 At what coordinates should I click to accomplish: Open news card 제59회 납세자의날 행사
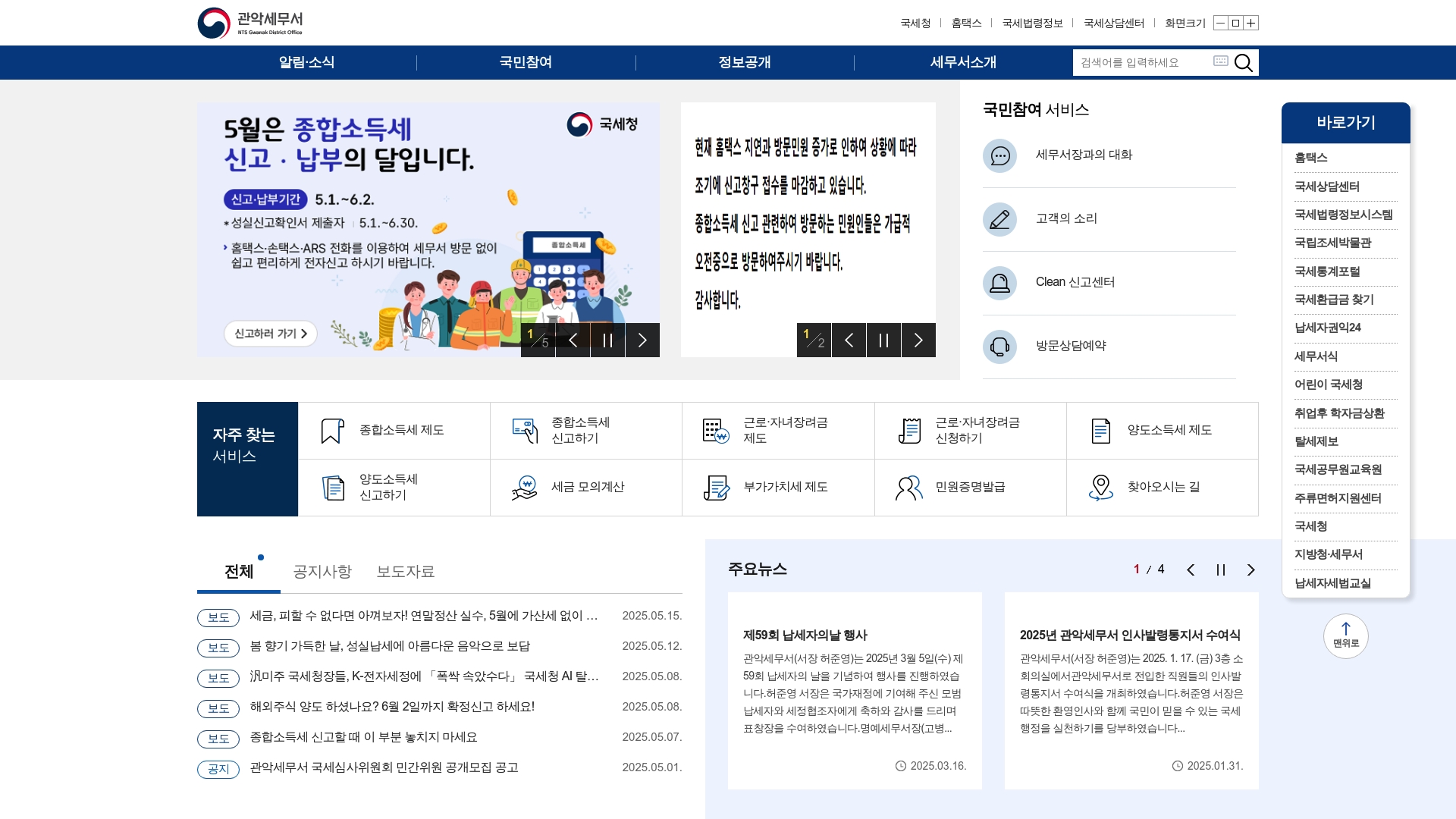[x=855, y=691]
